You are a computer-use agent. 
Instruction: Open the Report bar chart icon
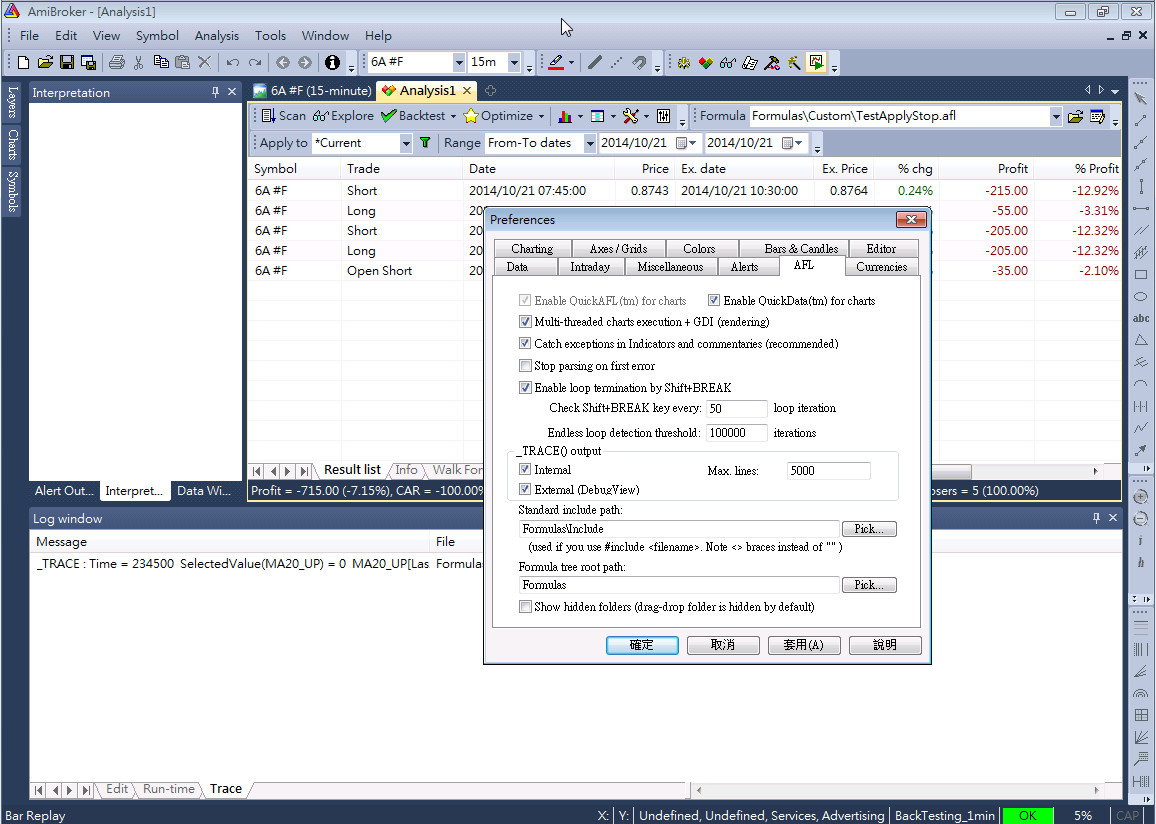(x=565, y=116)
